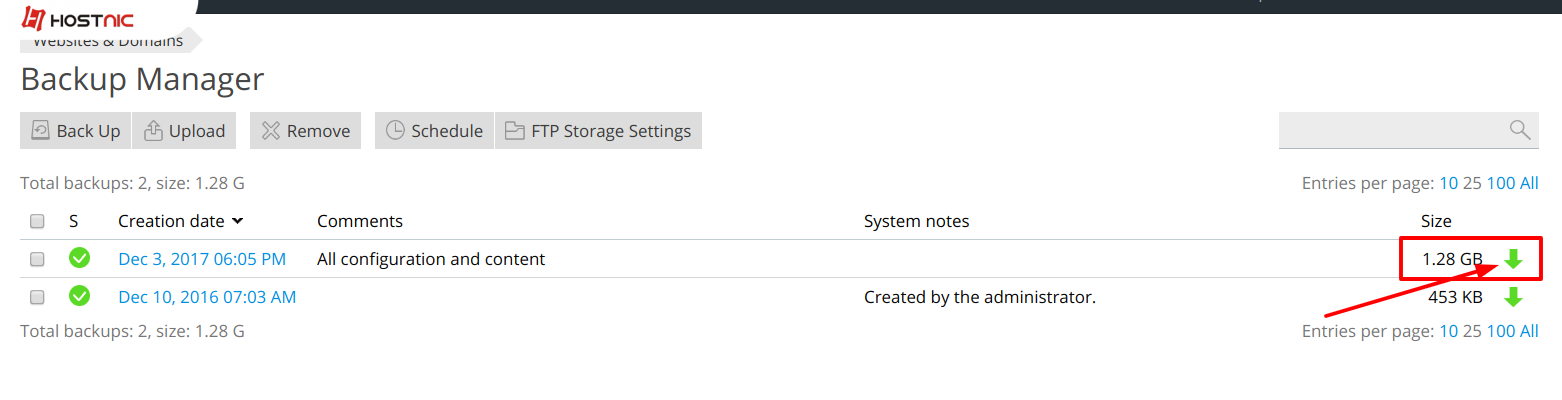1562x400 pixels.
Task: Click the Remove button
Action: click(x=306, y=131)
